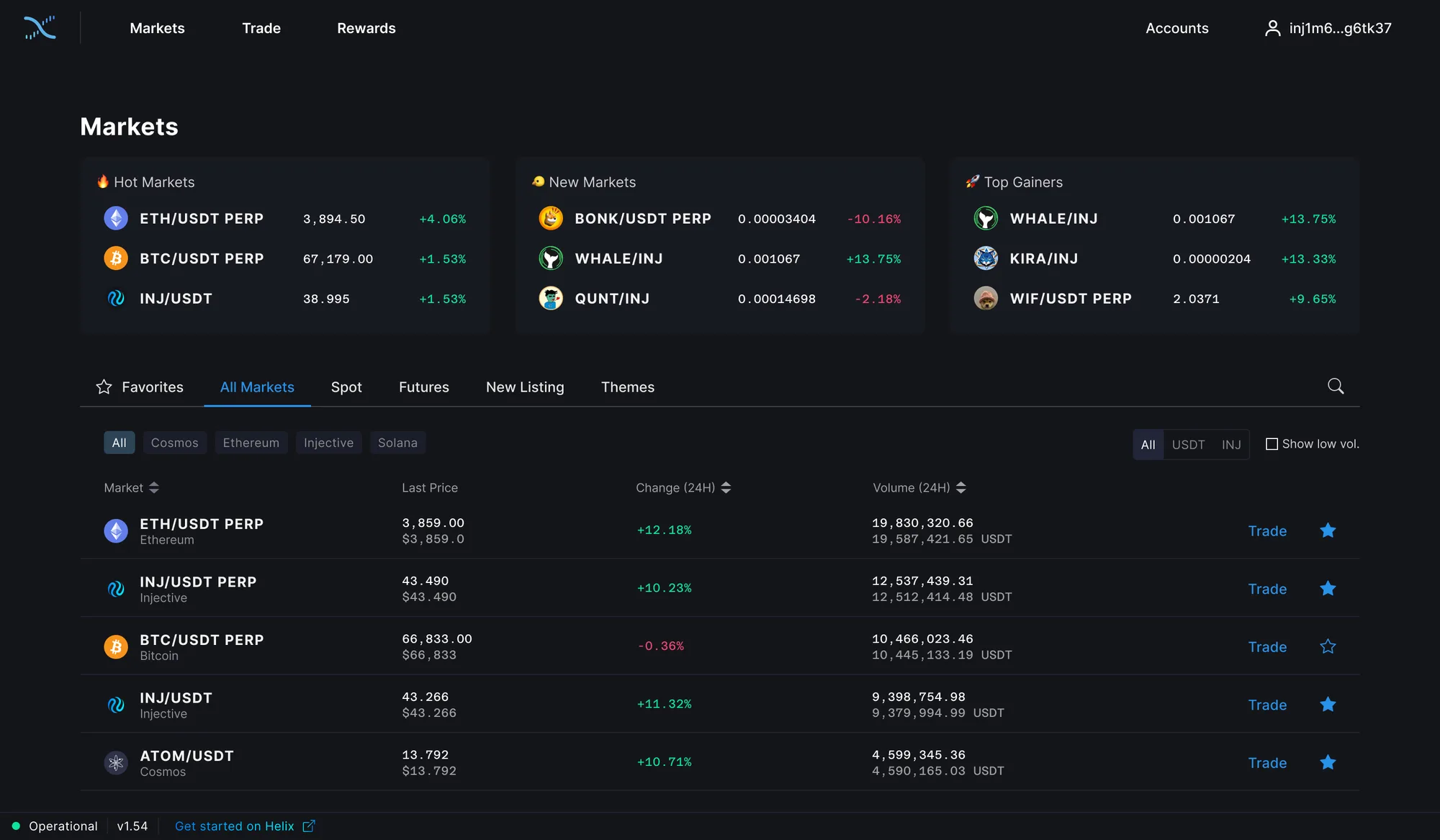Click the Injective icon in INJ/USDT PERP table row

[116, 589]
